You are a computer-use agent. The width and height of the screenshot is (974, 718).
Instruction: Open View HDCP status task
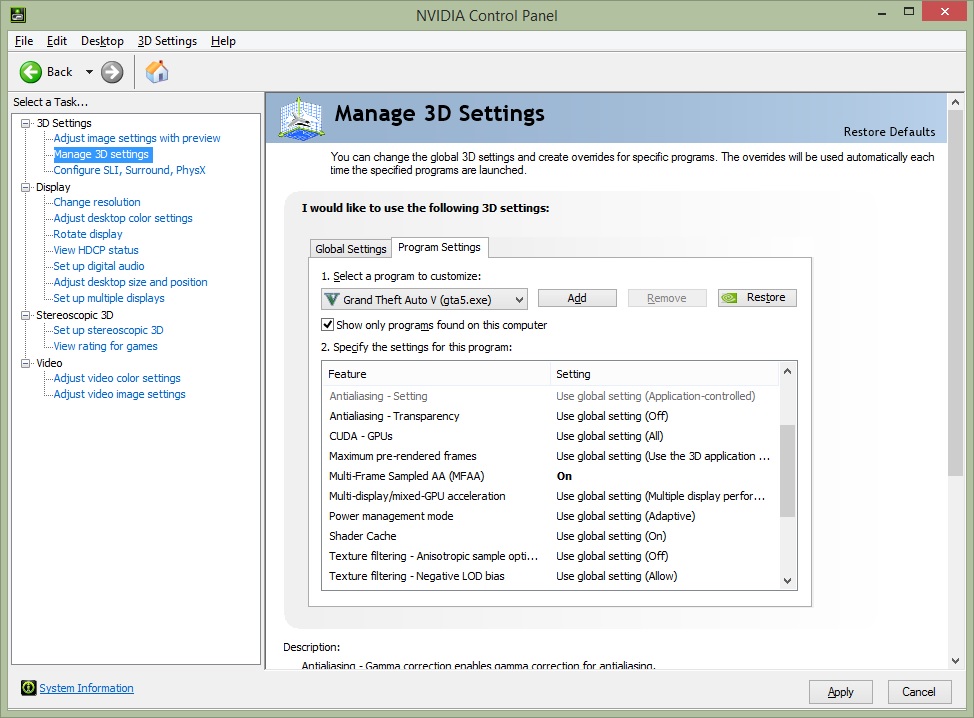96,250
